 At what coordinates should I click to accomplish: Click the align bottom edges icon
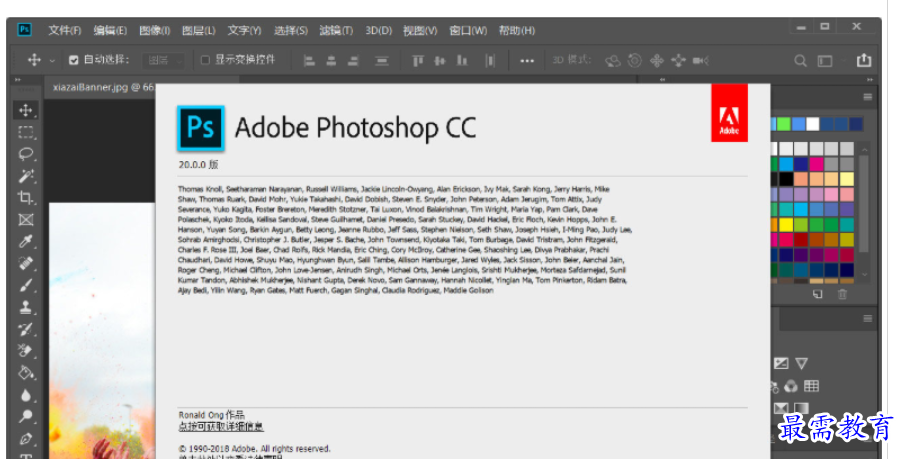pos(462,60)
